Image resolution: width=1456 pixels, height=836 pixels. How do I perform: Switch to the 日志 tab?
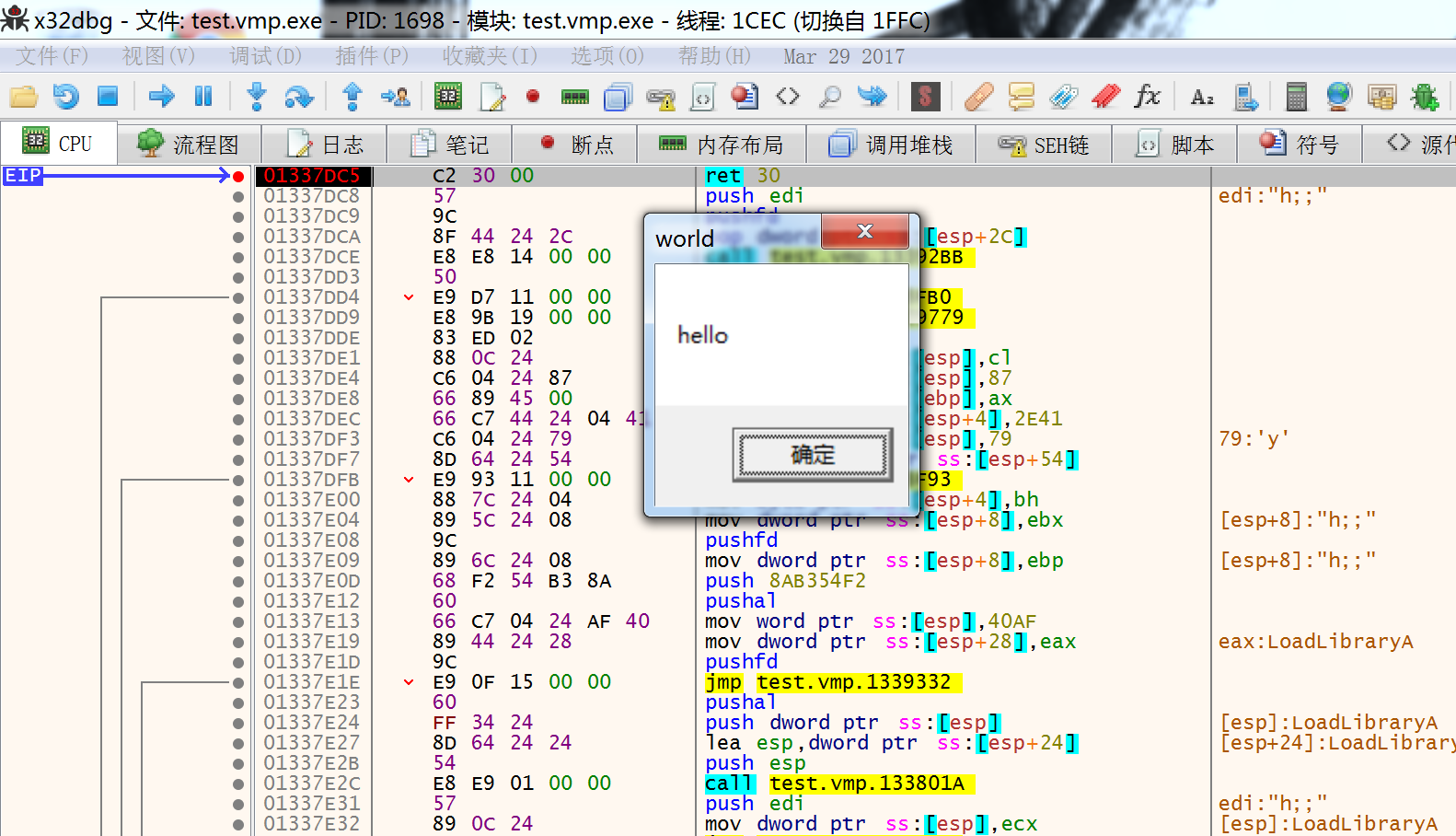(325, 145)
